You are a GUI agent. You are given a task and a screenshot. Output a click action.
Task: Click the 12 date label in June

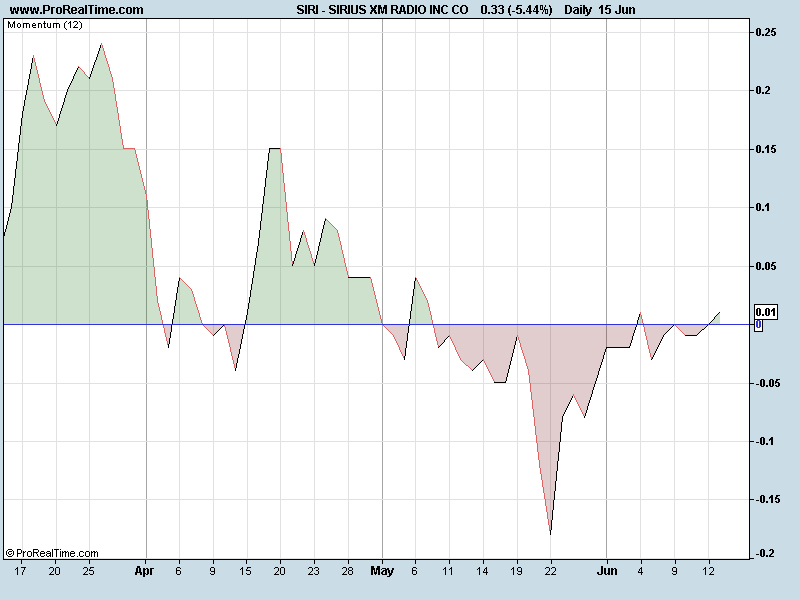(708, 571)
